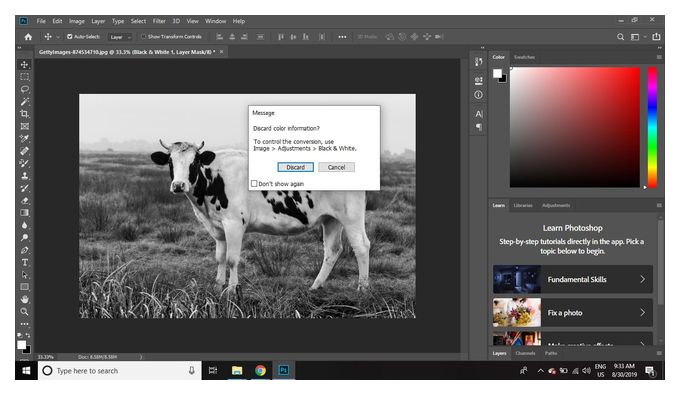The image size is (680, 395).
Task: Click the rainbow hue slider strip
Action: (652, 127)
